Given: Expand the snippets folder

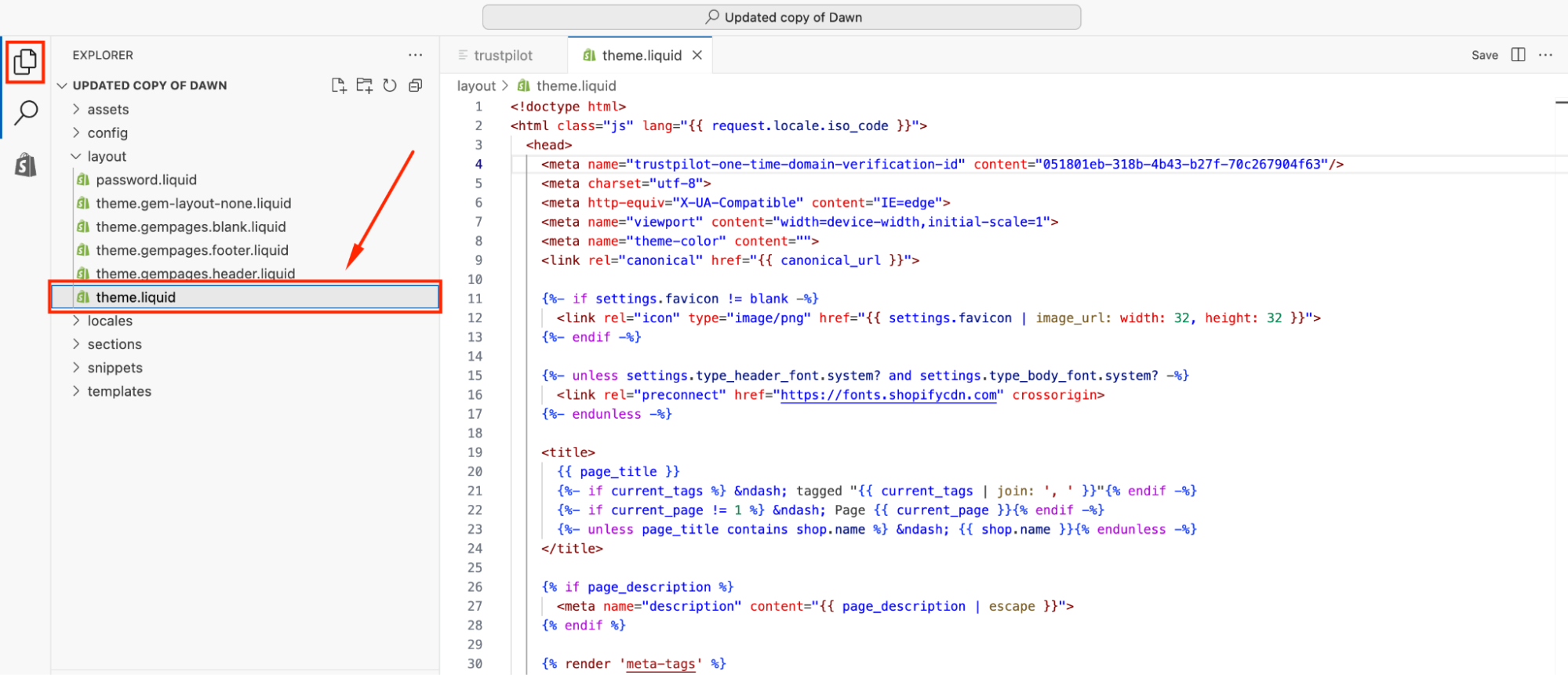Looking at the screenshot, I should point(115,368).
